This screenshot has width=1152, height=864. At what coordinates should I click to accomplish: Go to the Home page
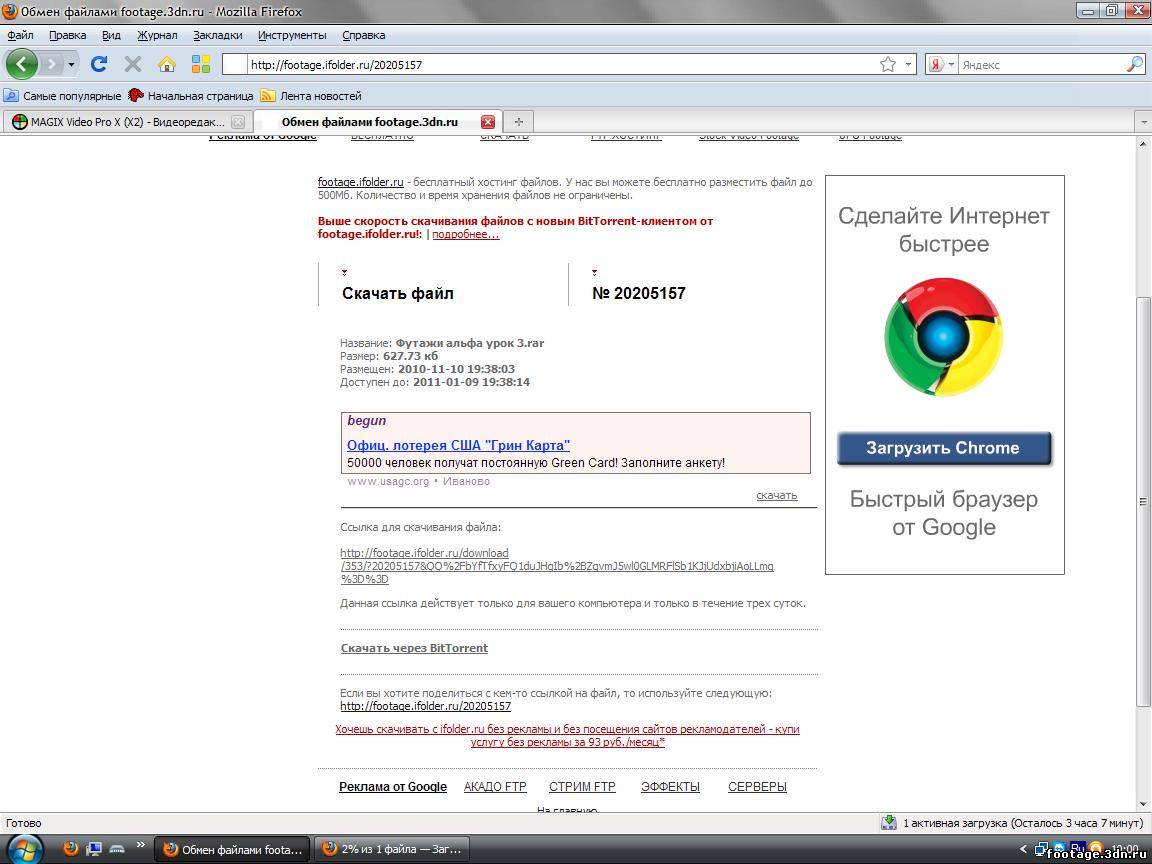pyautogui.click(x=167, y=65)
